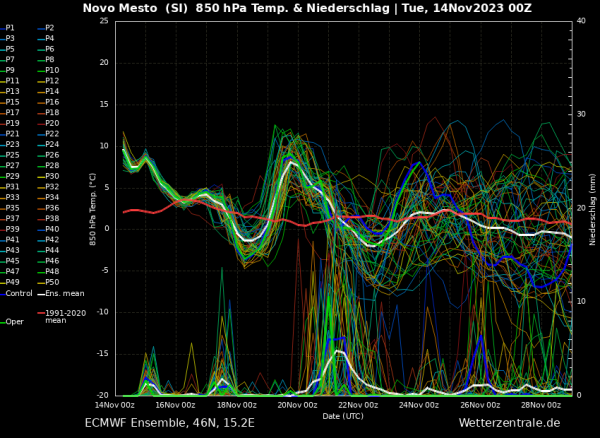Screen dimensions: 600x438
Task: Select legend entry P24
Action: point(48,144)
